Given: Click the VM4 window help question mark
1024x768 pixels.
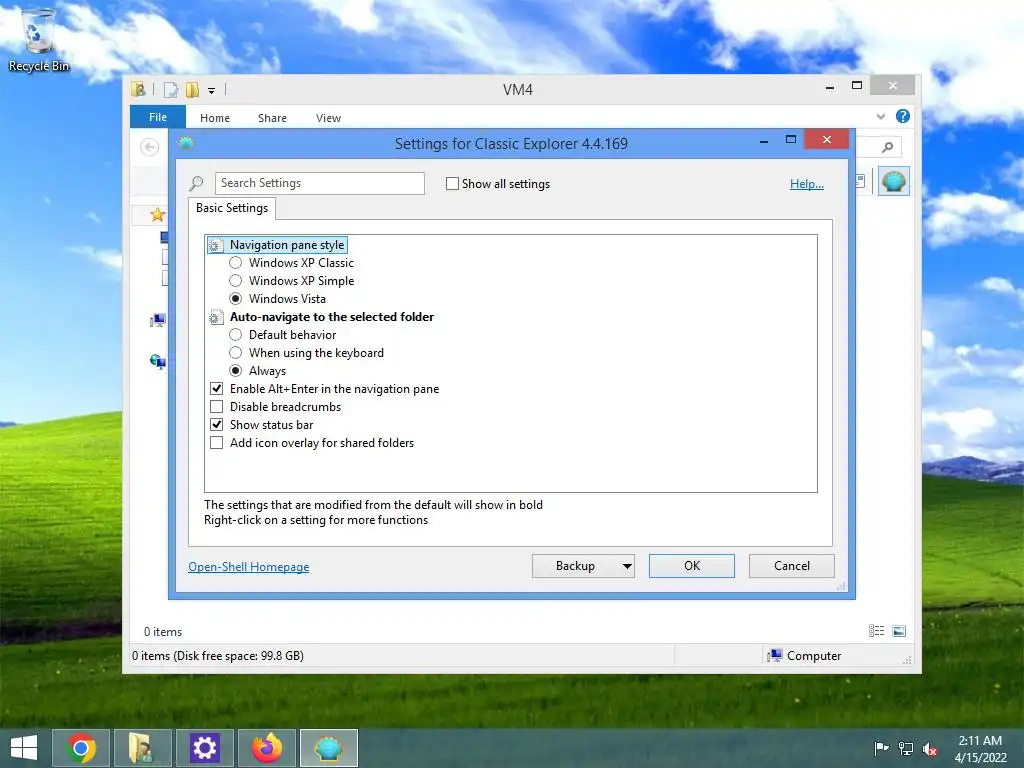Looking at the screenshot, I should (x=903, y=116).
